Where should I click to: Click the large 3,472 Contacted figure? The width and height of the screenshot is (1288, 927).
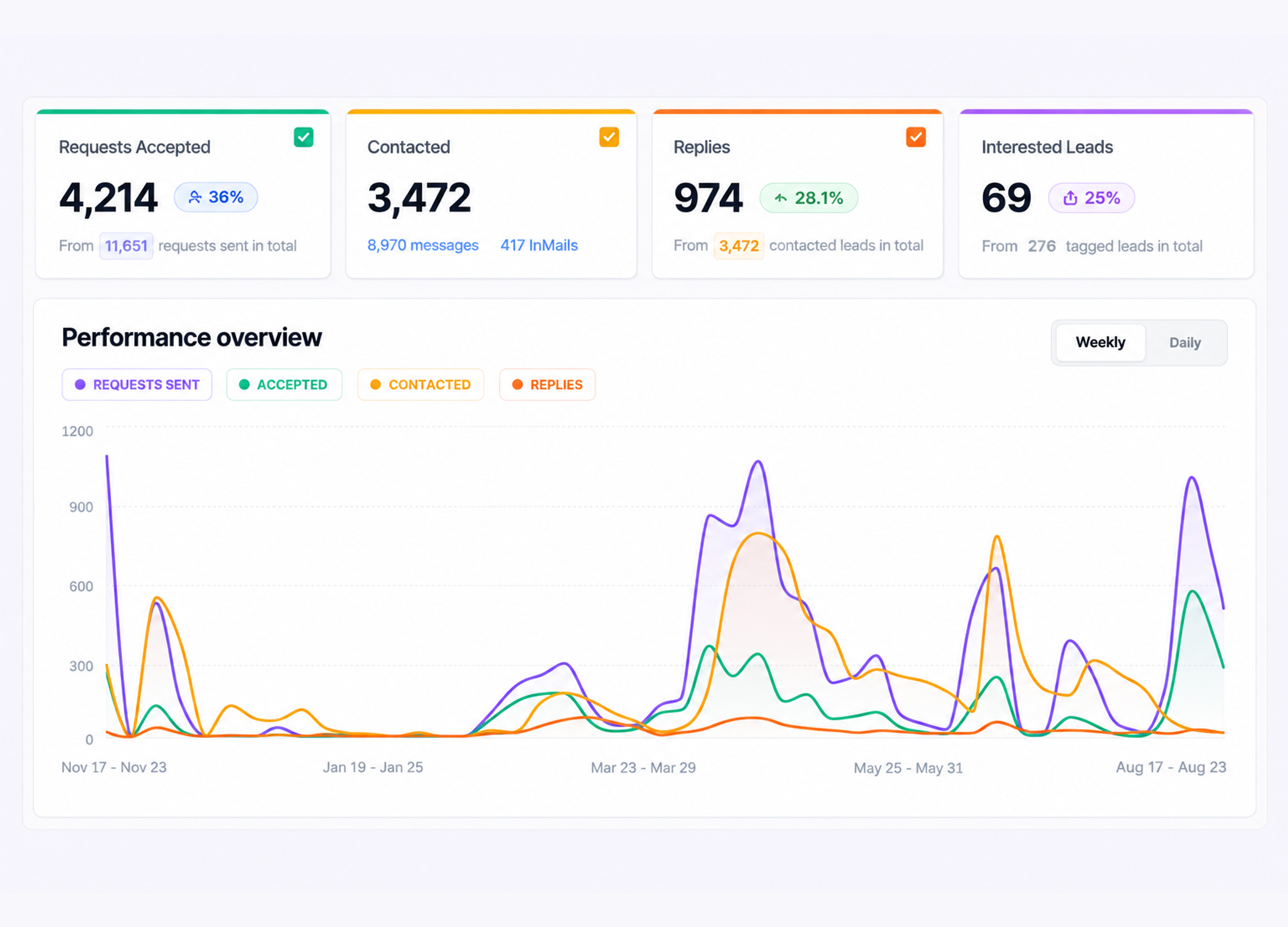(419, 198)
